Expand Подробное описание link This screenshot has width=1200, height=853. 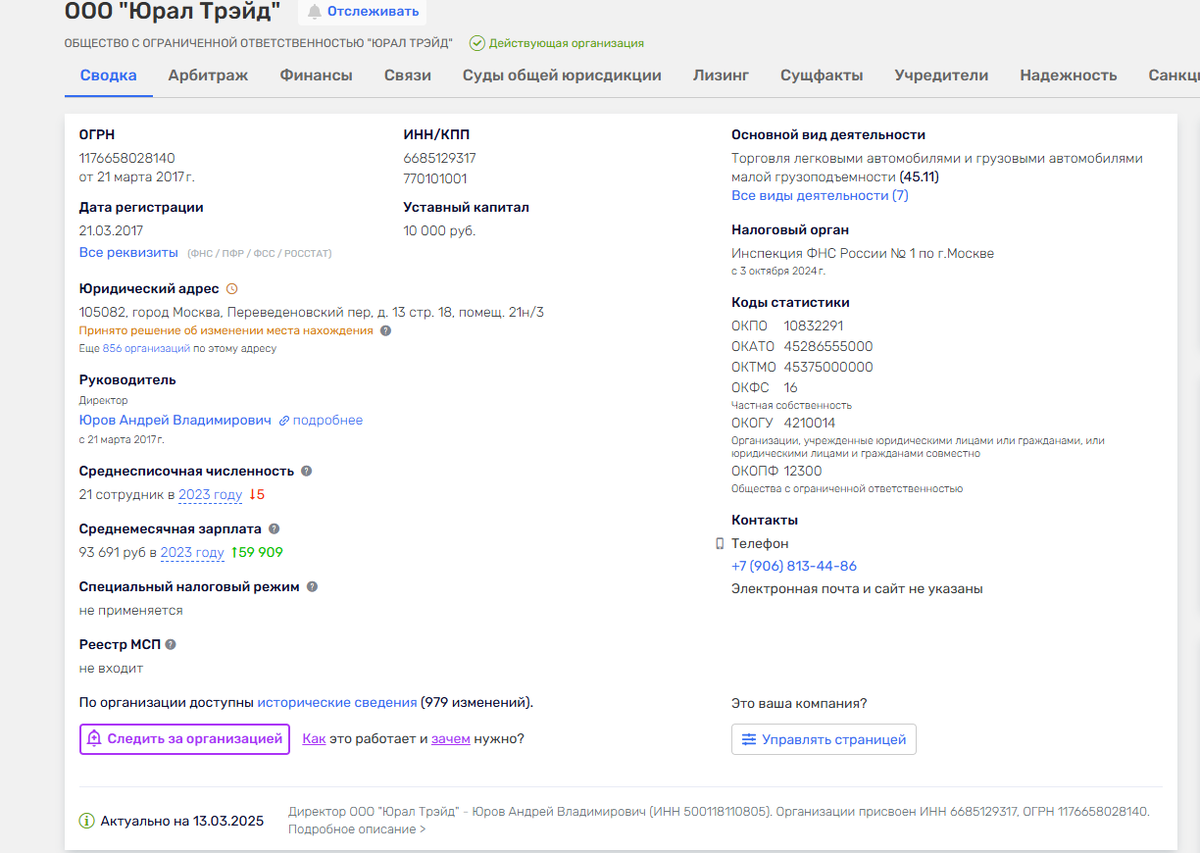(356, 829)
